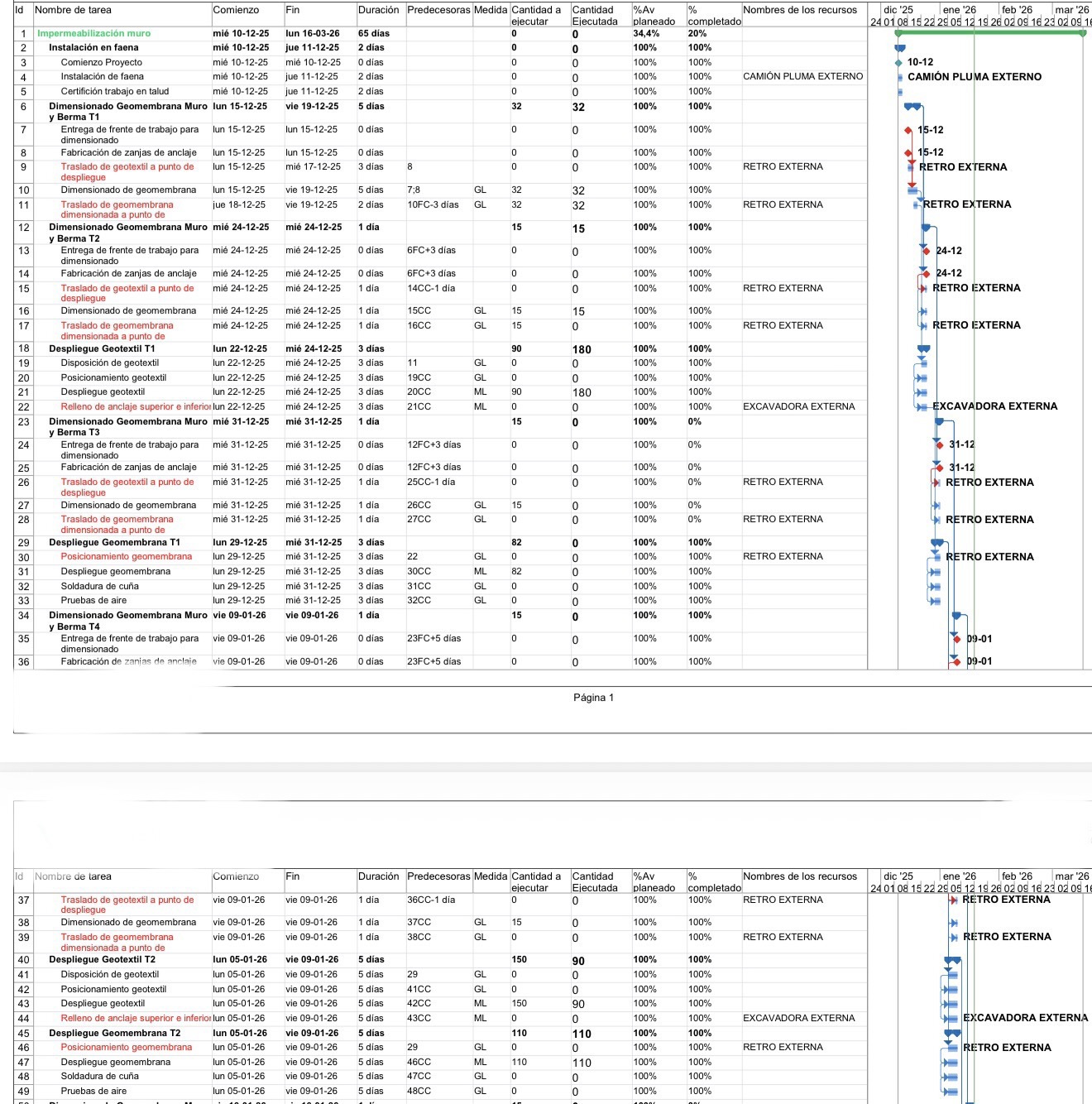Click 'EXCAVADORA EXTERNA' resource cell in row 22
Screen dimensions: 1092x1104
coord(798,407)
